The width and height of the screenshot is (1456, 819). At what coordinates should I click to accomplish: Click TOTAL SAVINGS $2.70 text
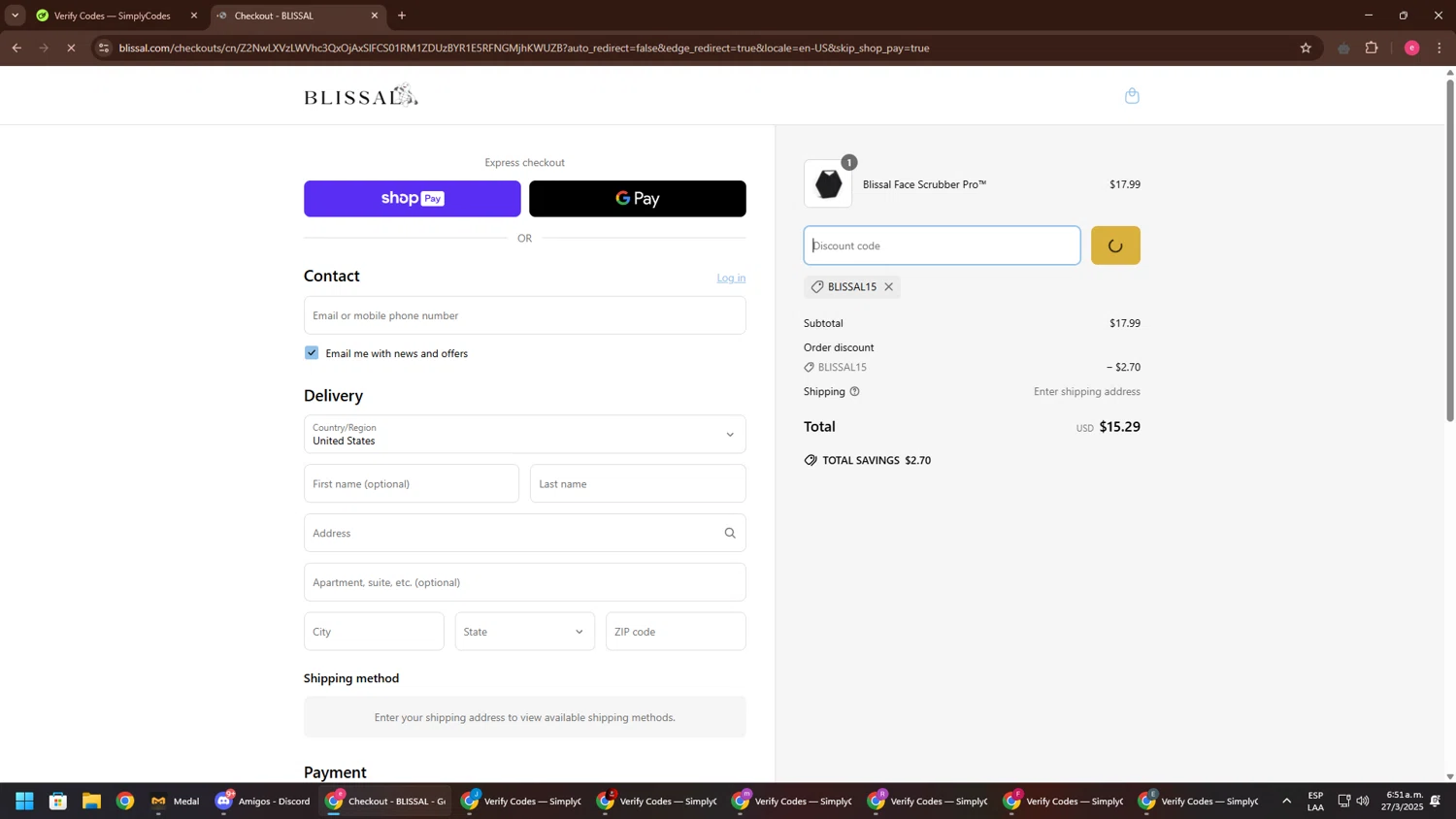point(876,461)
